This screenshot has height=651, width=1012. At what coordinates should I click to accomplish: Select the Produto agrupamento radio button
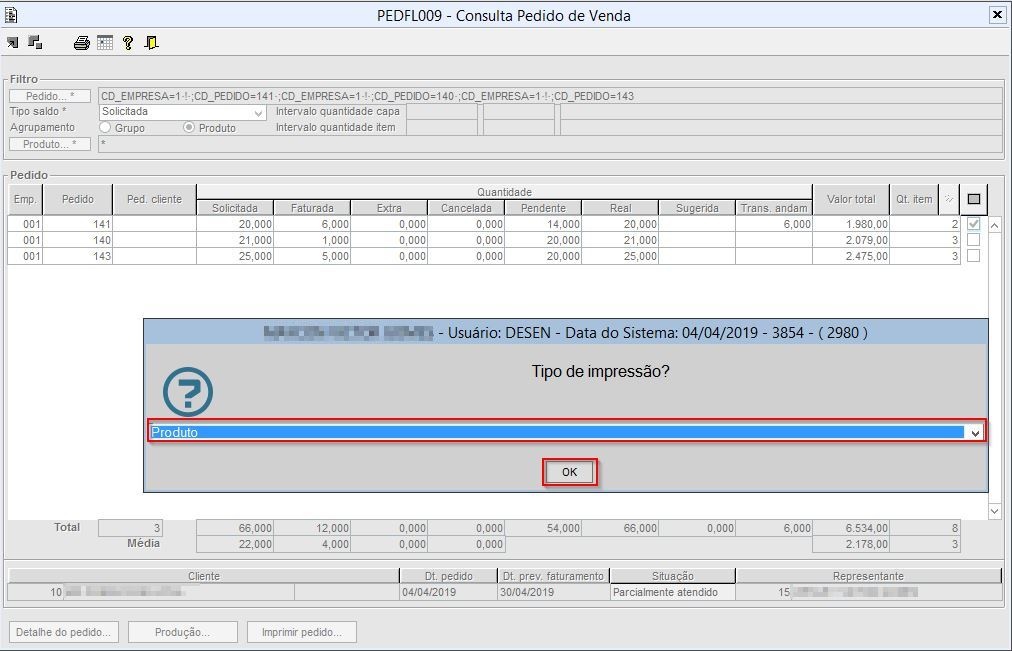188,128
